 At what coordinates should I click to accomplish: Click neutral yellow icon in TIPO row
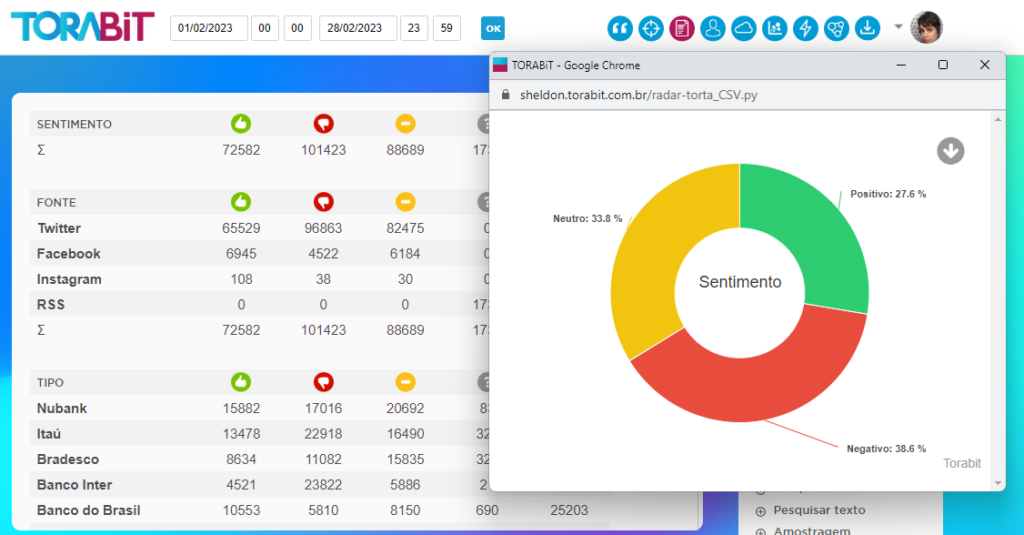pos(405,382)
